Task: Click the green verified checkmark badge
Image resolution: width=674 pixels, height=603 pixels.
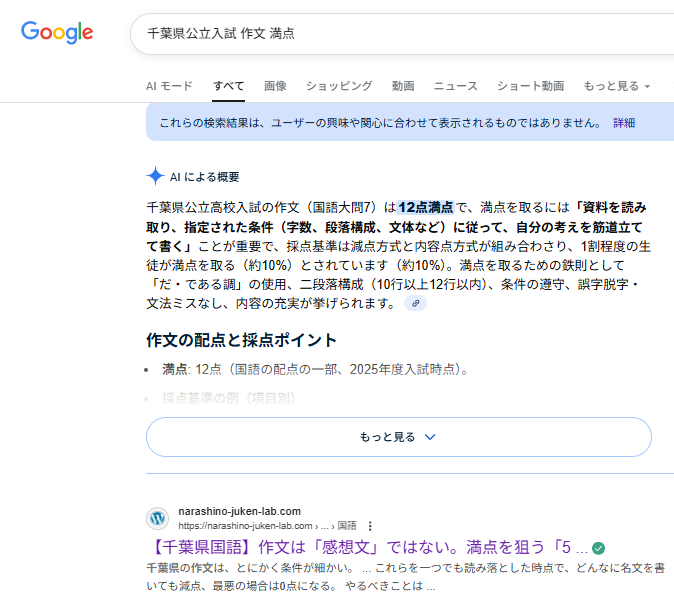Action: (598, 548)
